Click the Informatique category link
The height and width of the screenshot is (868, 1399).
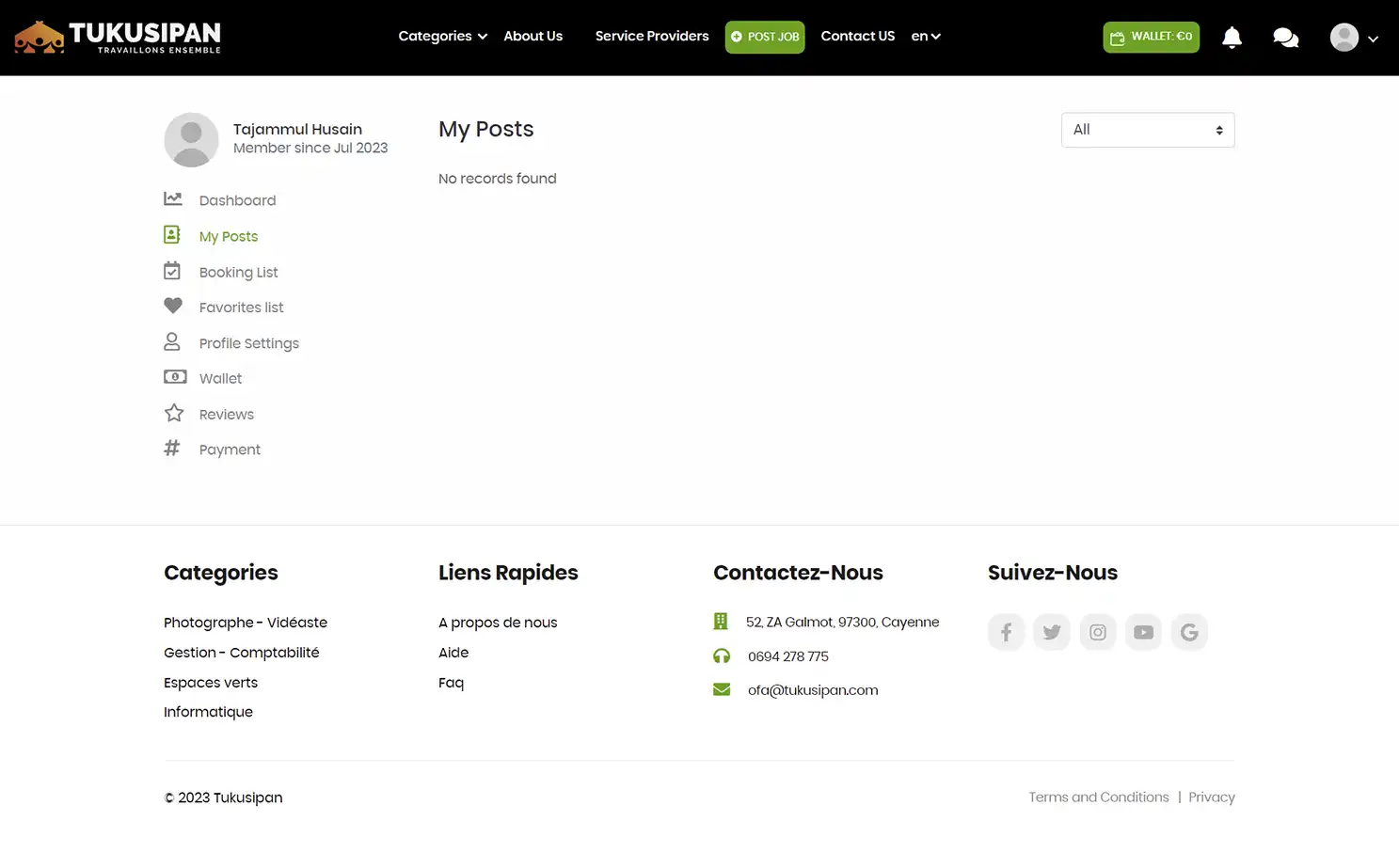[208, 712]
